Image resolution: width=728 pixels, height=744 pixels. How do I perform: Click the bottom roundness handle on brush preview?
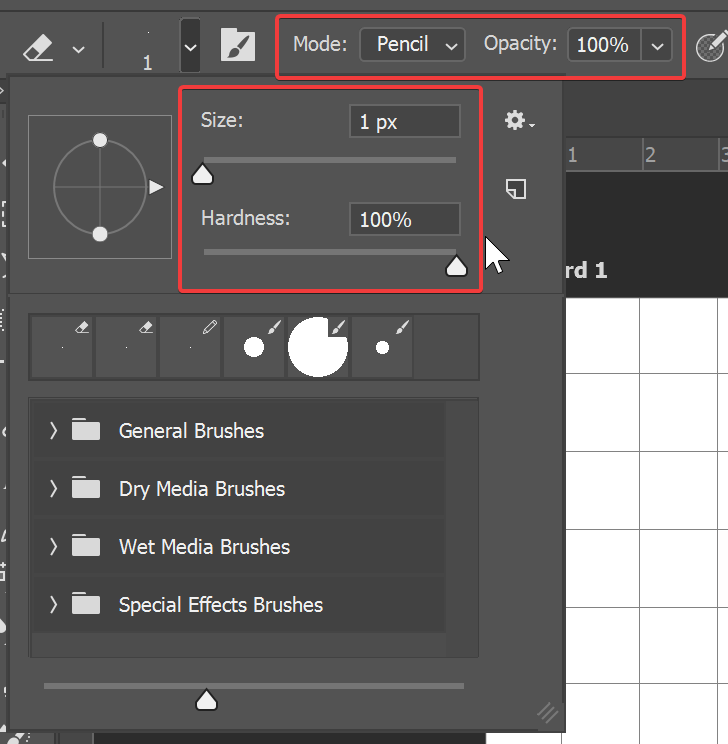point(100,234)
